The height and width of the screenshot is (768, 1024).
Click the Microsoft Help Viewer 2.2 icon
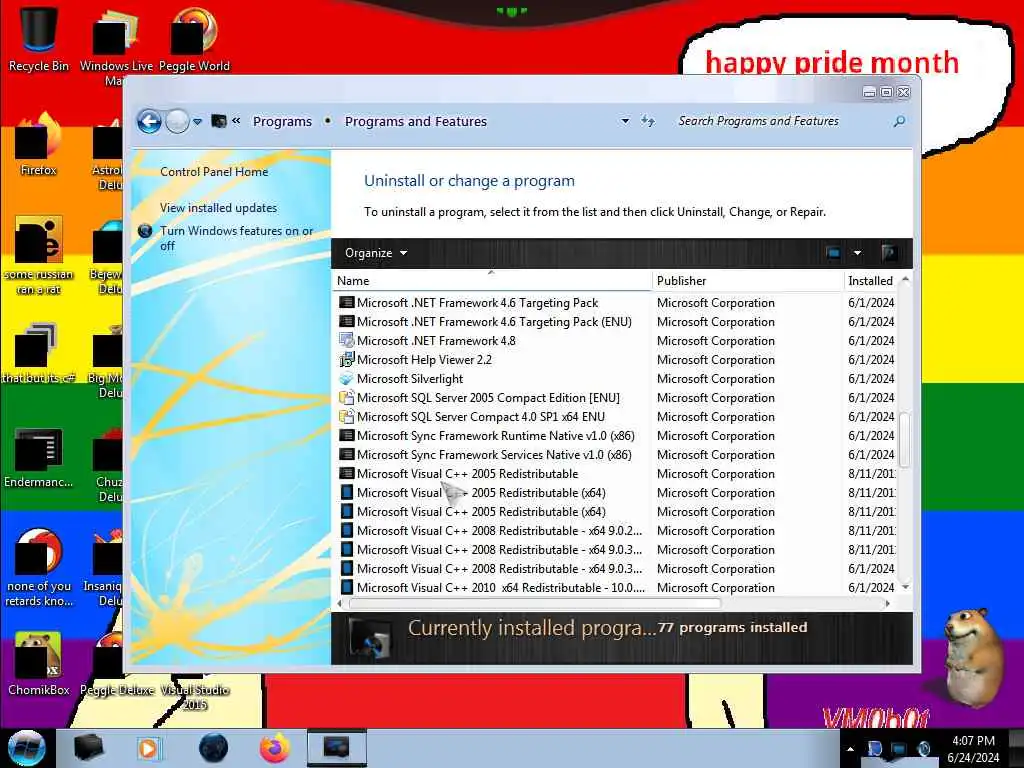pos(347,360)
